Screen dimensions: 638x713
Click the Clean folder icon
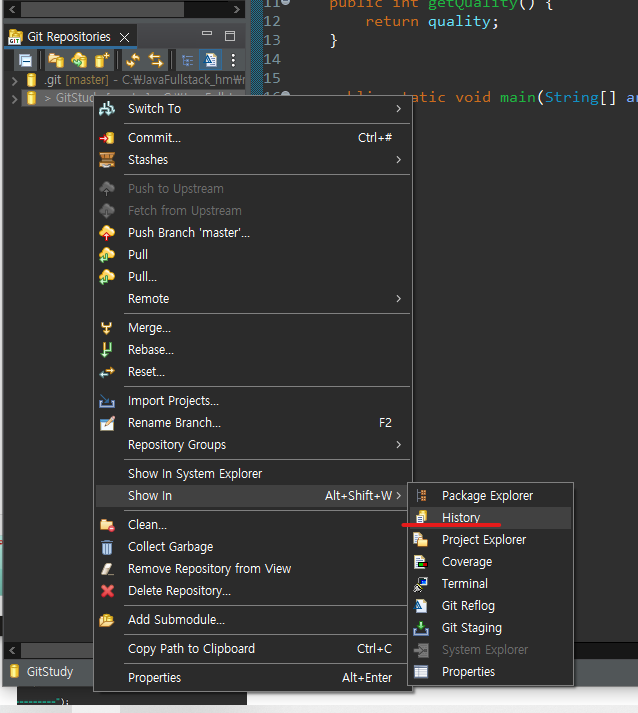click(107, 525)
